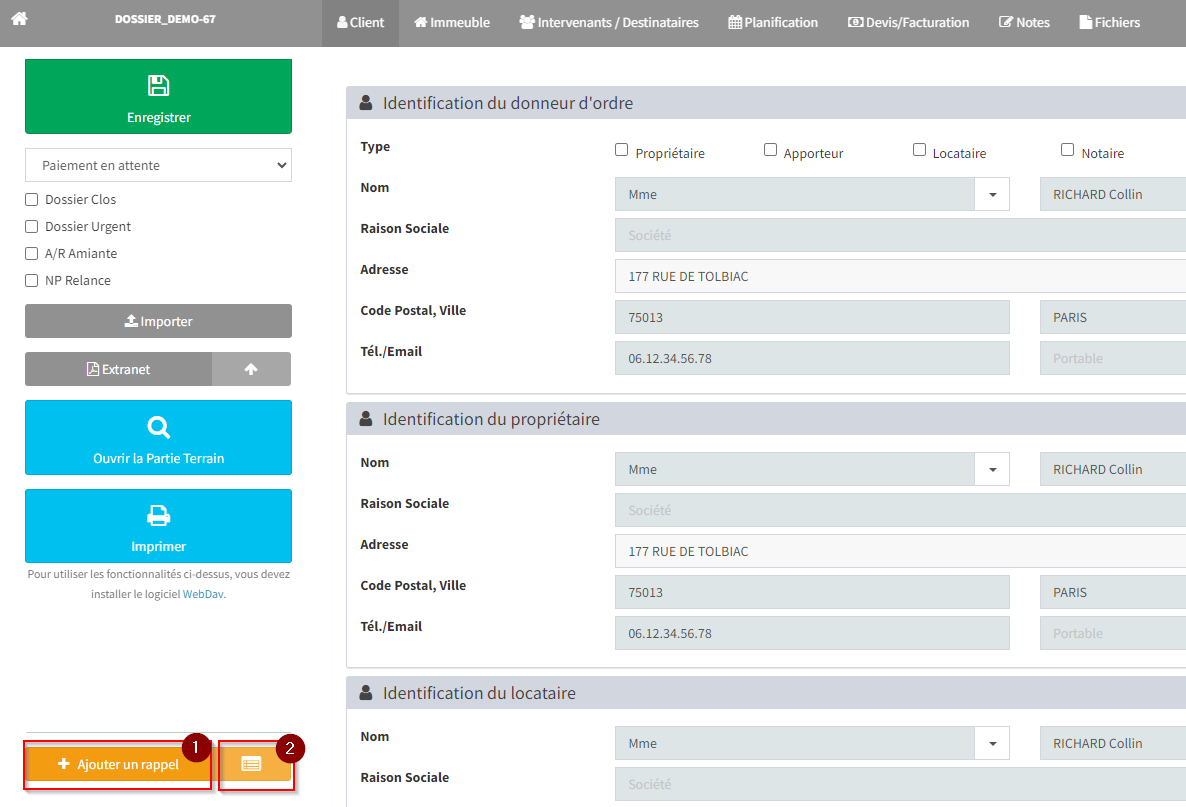The height and width of the screenshot is (807, 1186).
Task: Click the donneur d'ordre Adresse field
Action: coord(900,276)
